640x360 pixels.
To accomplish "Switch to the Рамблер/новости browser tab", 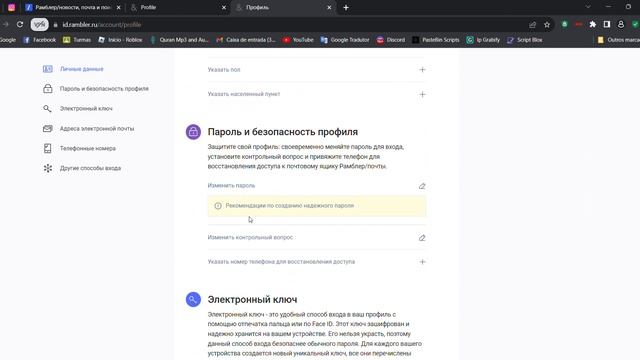I will [73, 7].
